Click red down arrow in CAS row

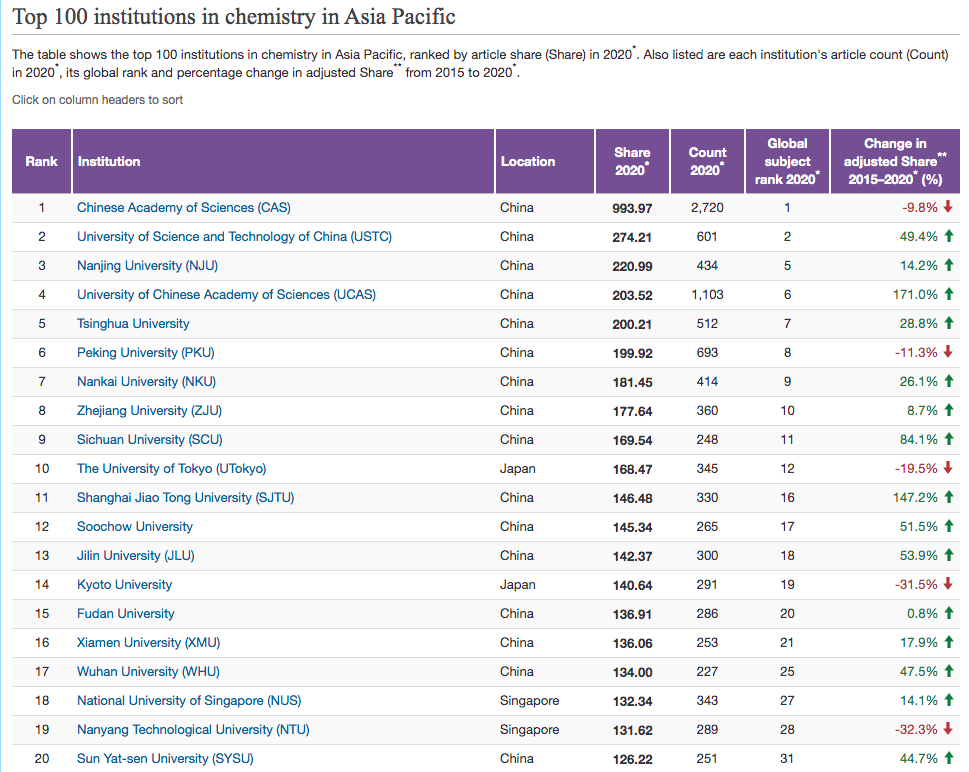pos(948,208)
